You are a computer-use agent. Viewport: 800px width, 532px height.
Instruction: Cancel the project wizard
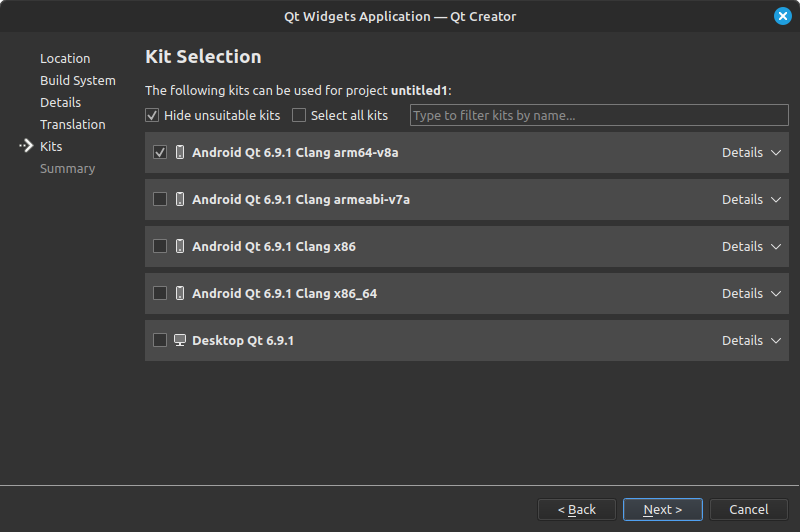(748, 510)
